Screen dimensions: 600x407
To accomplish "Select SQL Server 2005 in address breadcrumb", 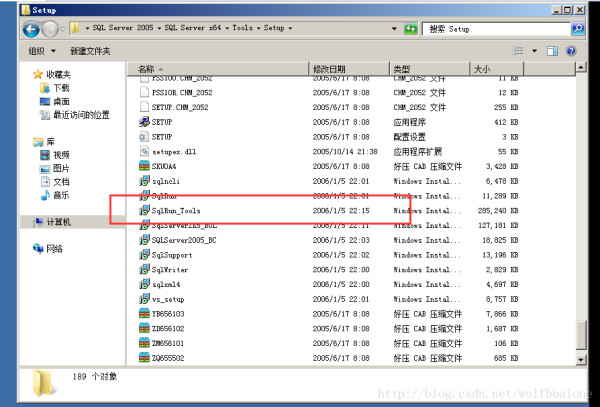I will coord(123,28).
